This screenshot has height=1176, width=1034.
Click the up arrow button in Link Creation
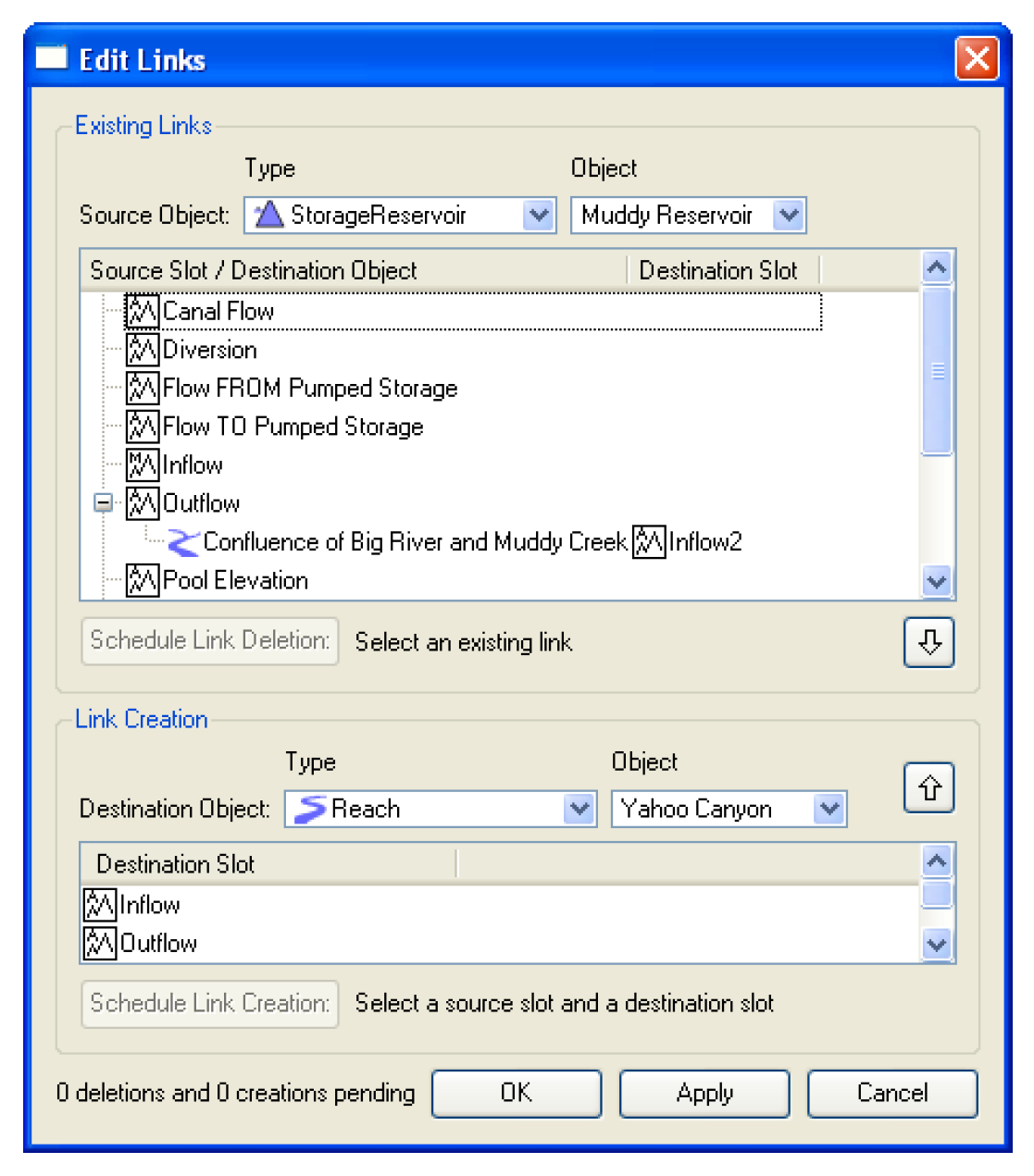click(928, 787)
